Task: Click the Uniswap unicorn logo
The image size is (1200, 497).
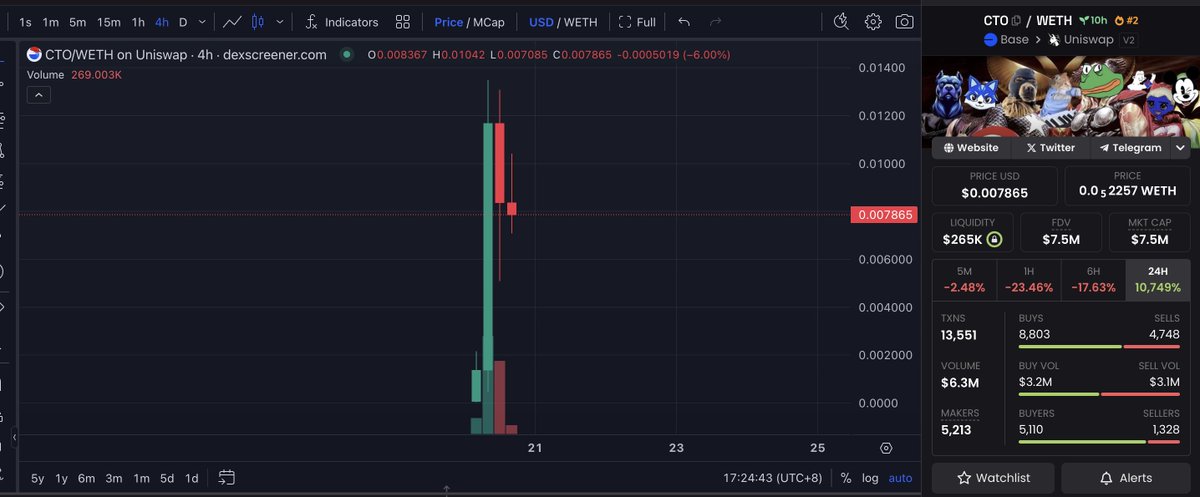Action: pos(1056,40)
